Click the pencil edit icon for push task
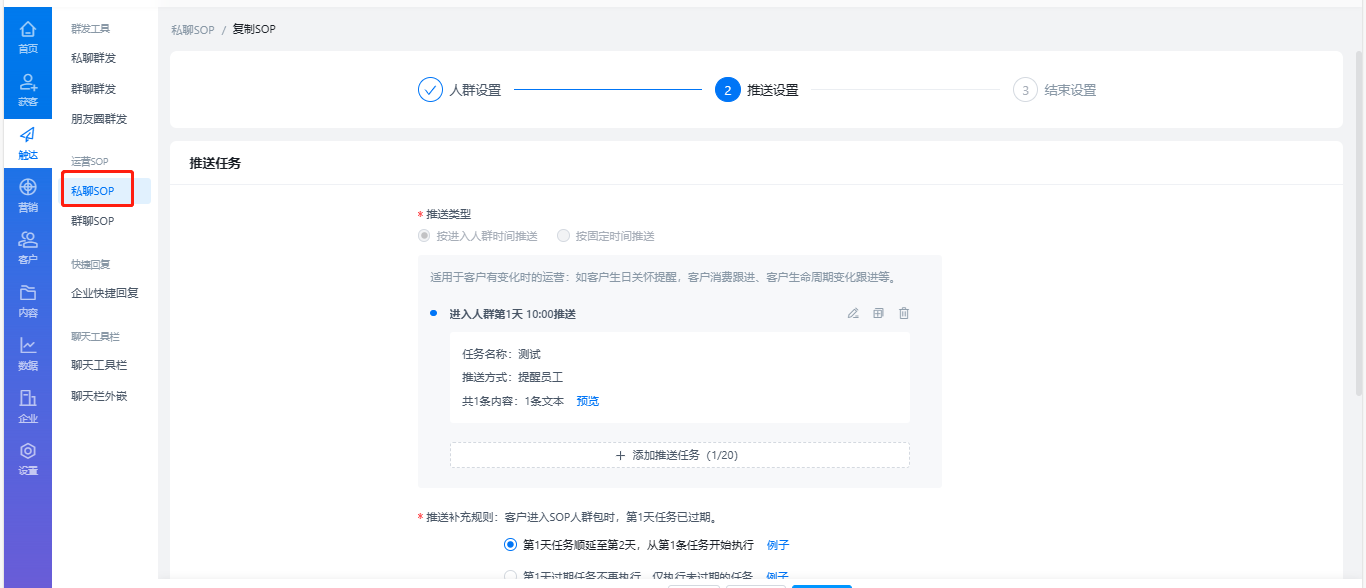The height and width of the screenshot is (588, 1366). pyautogui.click(x=853, y=313)
